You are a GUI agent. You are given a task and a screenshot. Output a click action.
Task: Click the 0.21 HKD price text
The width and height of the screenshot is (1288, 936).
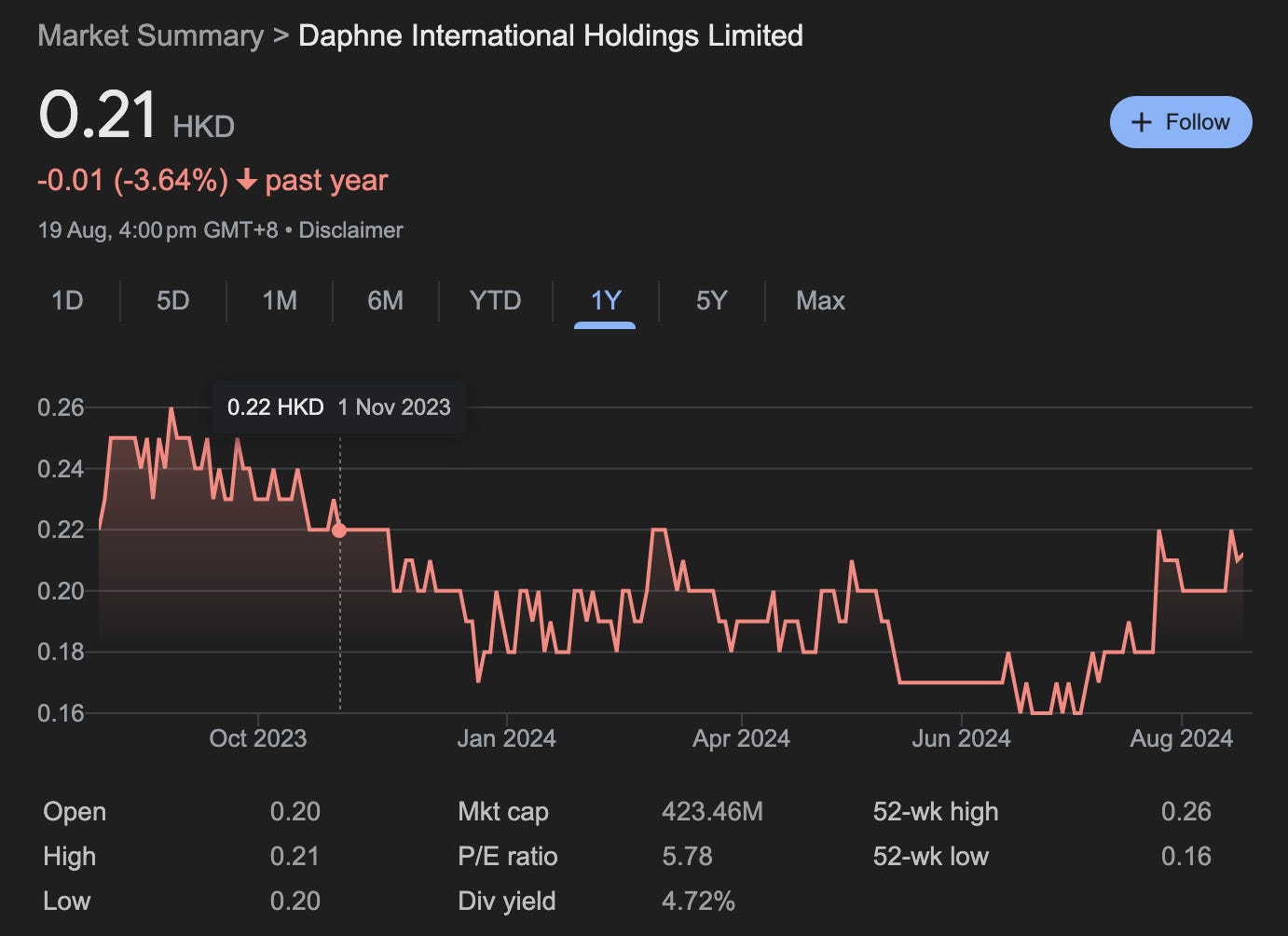[136, 116]
